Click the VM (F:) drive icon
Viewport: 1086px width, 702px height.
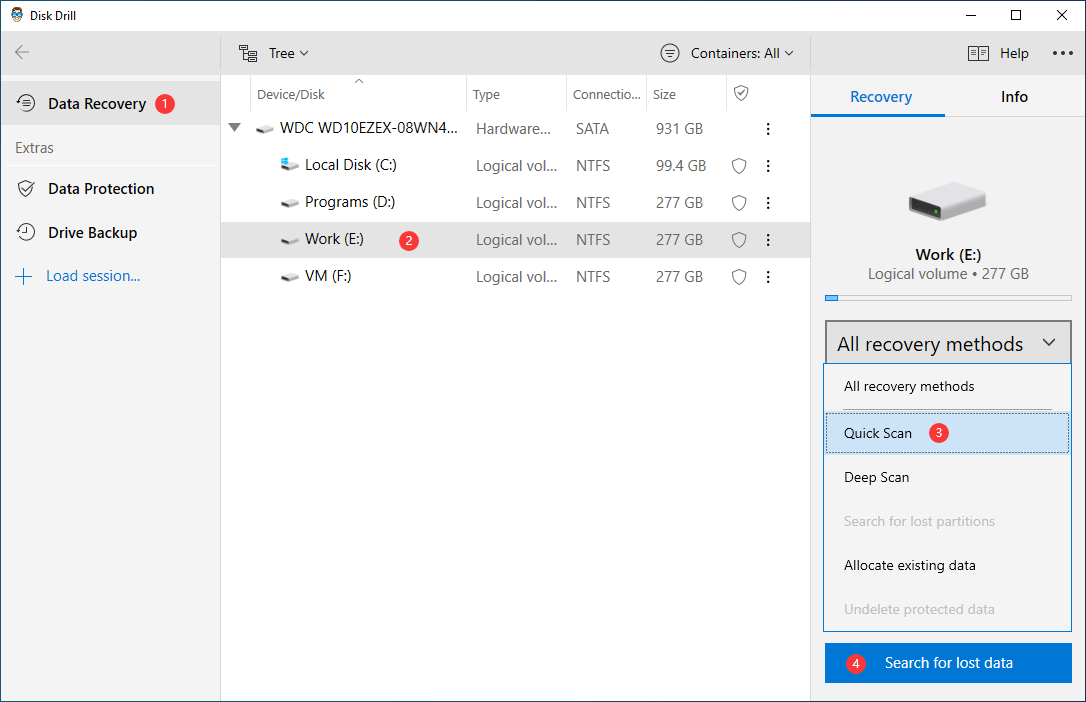point(289,277)
